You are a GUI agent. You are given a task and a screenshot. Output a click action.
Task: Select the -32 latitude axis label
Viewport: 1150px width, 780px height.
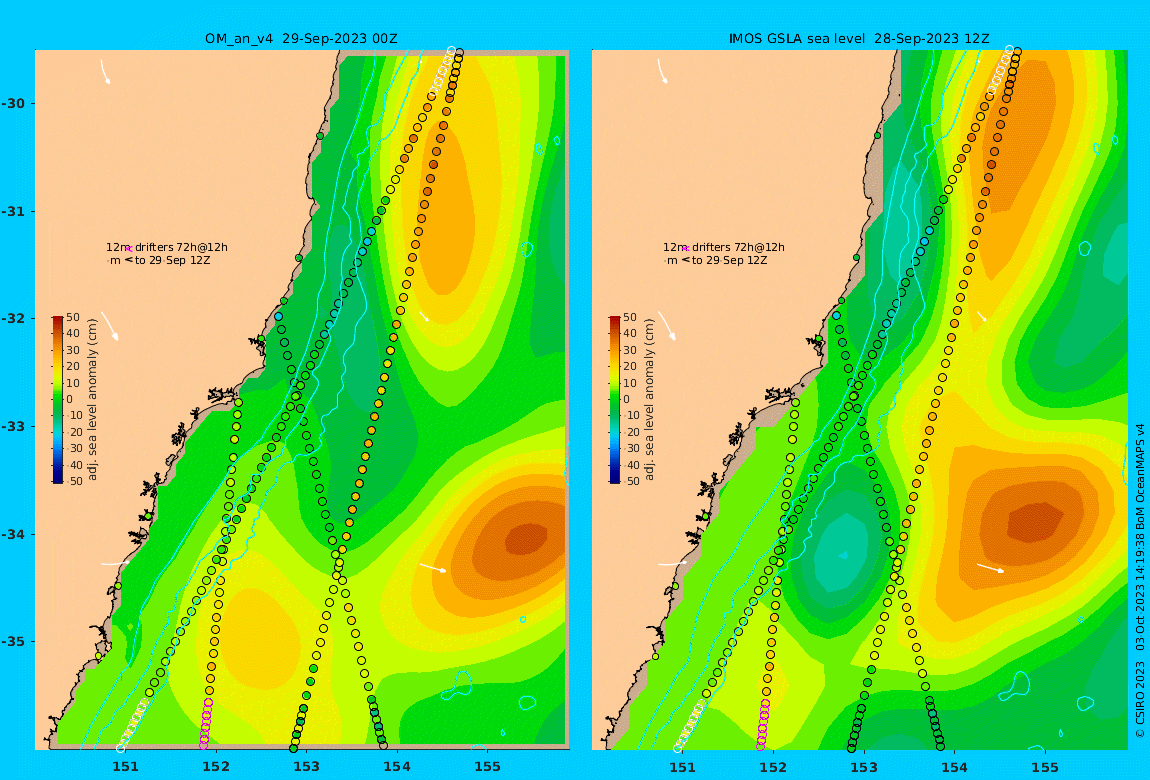coord(13,318)
